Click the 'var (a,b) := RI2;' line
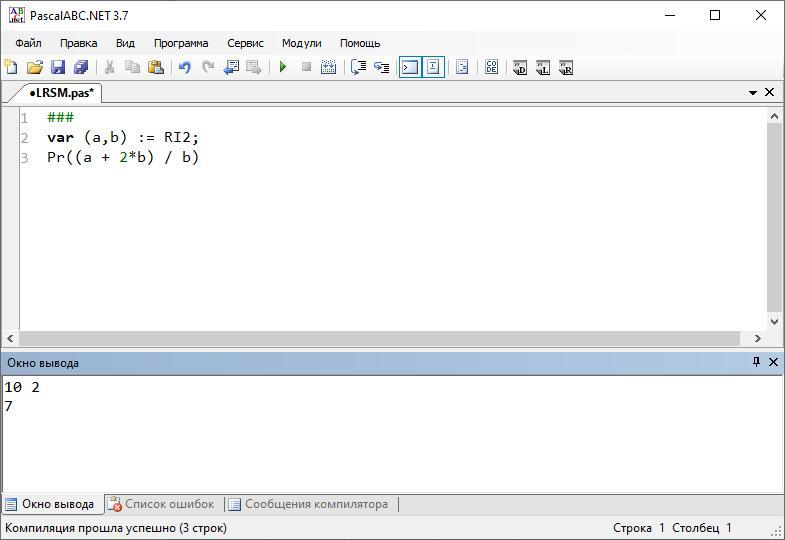The width and height of the screenshot is (785, 540). pos(123,138)
